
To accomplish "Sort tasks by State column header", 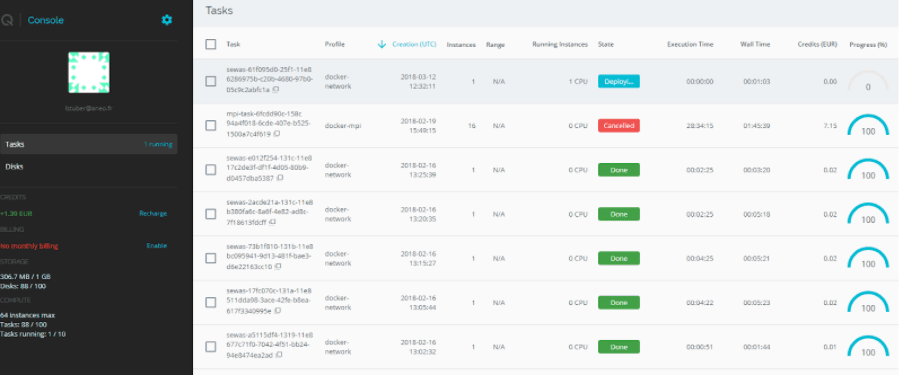I will coord(605,44).
